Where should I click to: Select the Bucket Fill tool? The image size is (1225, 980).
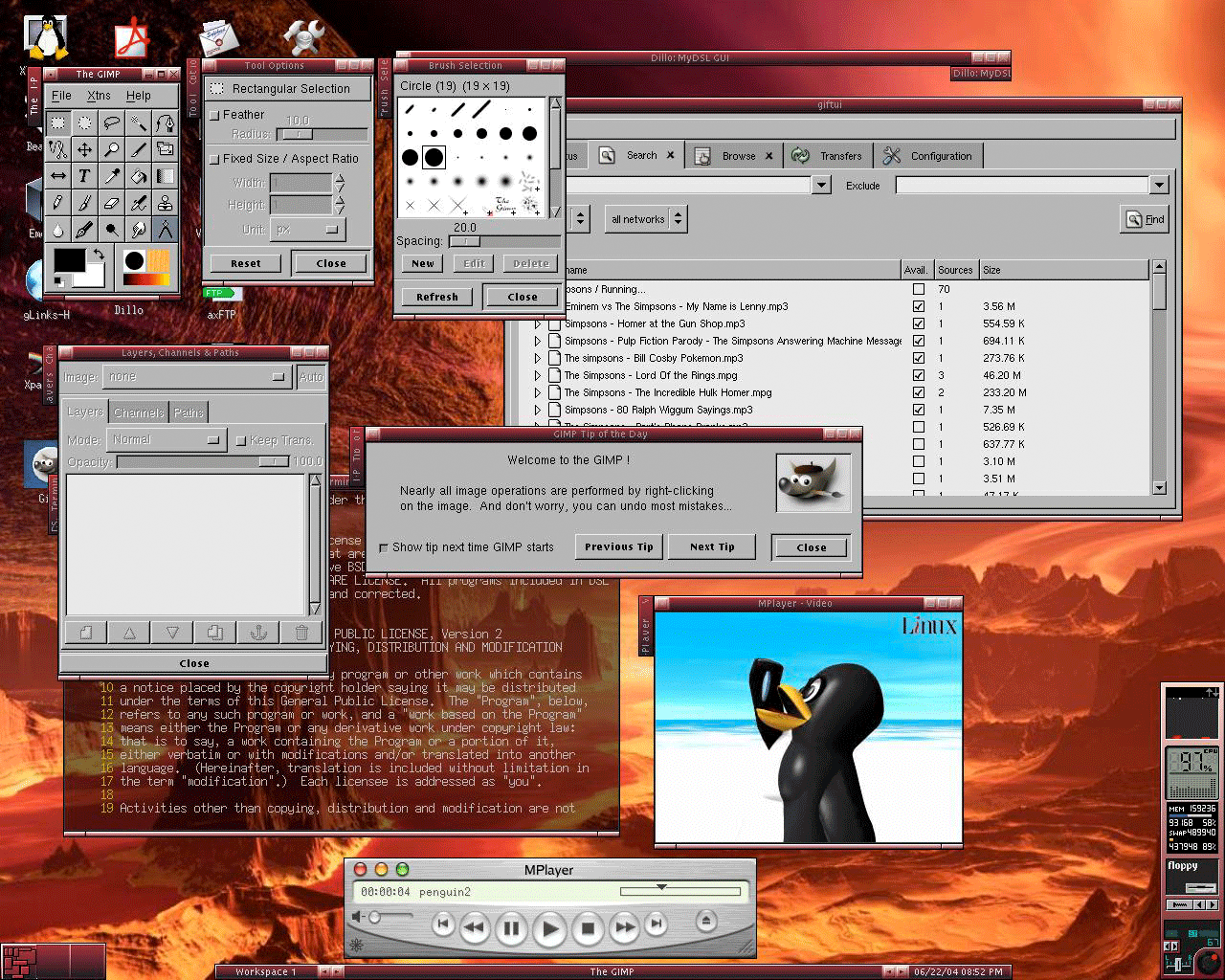coord(139,176)
